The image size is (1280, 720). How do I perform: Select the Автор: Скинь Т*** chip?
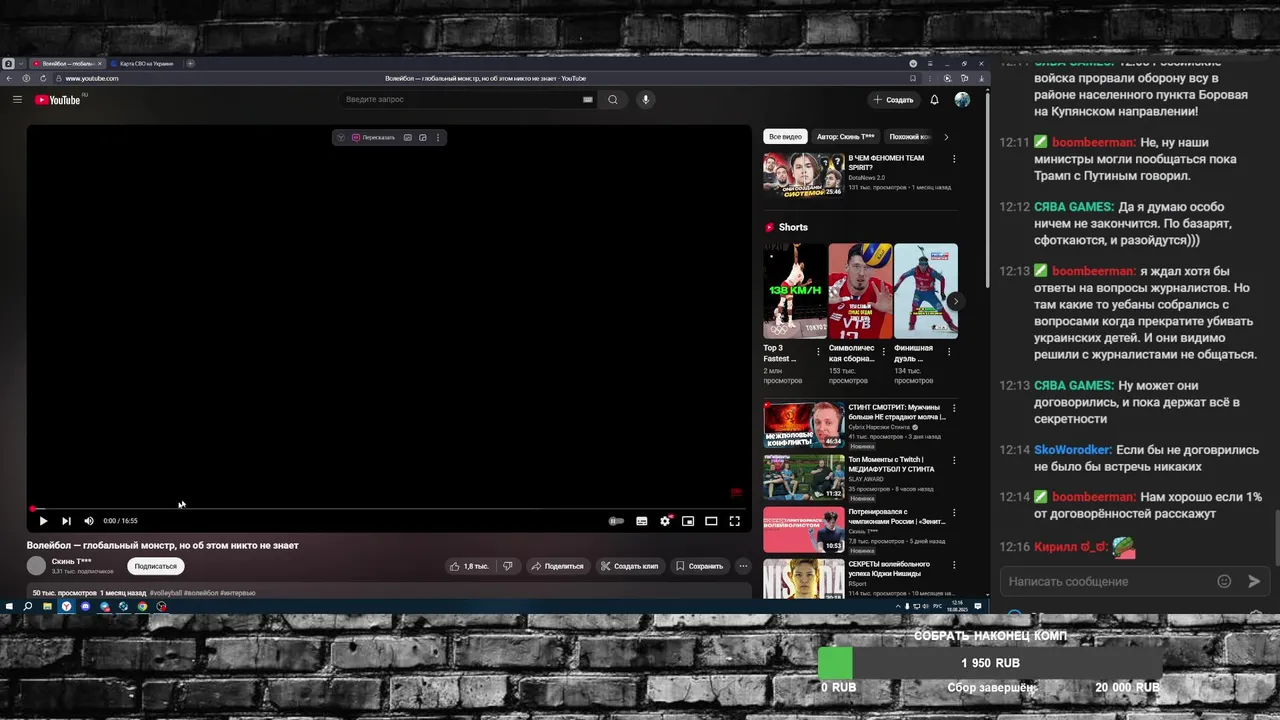pyautogui.click(x=845, y=137)
